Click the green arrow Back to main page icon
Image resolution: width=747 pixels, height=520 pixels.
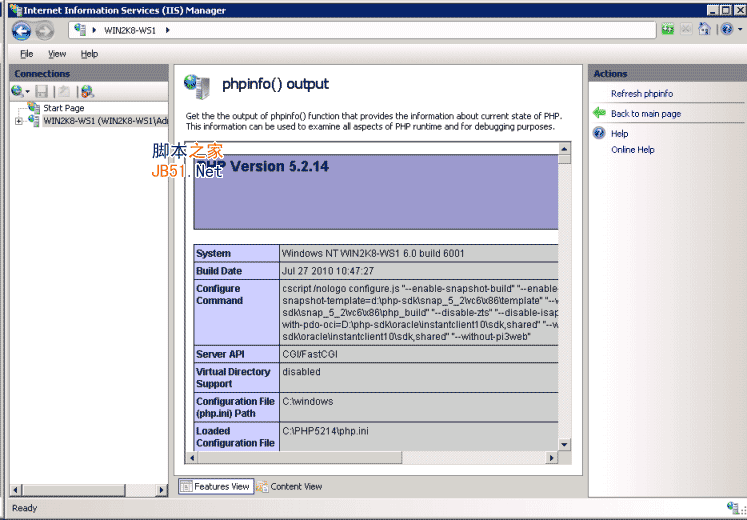click(599, 113)
